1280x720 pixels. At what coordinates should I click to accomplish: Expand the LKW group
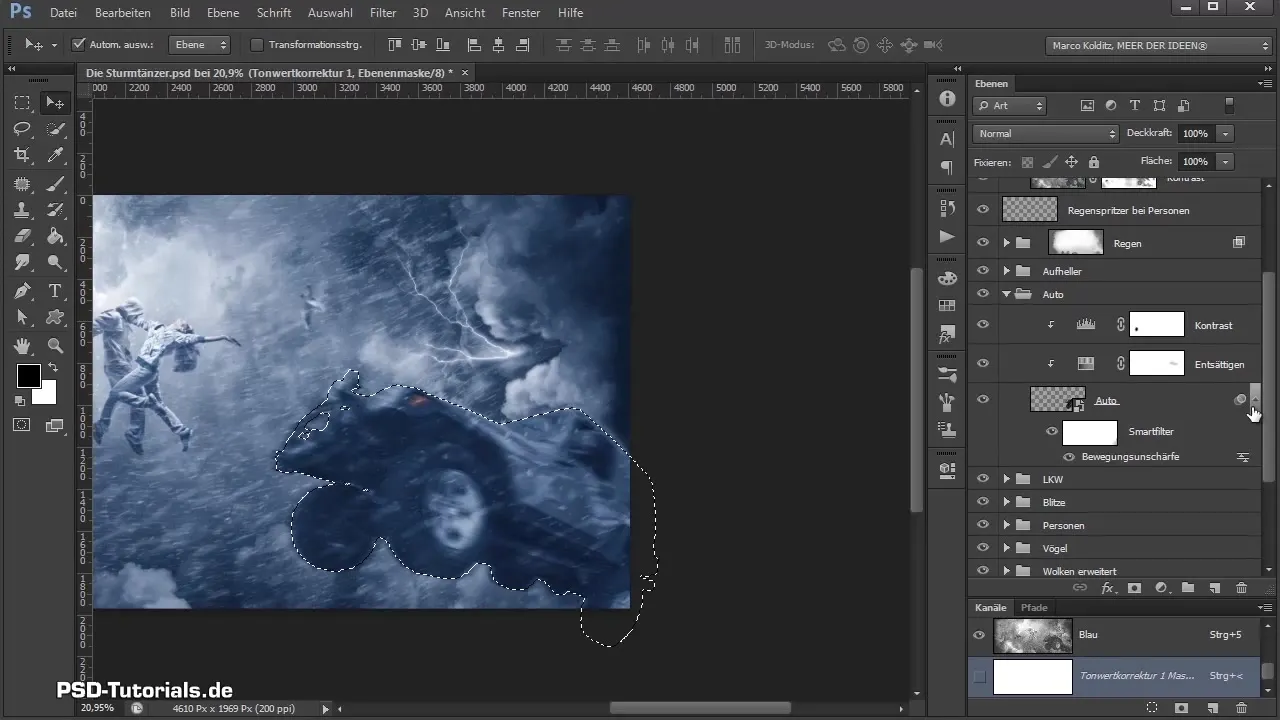click(x=1007, y=479)
